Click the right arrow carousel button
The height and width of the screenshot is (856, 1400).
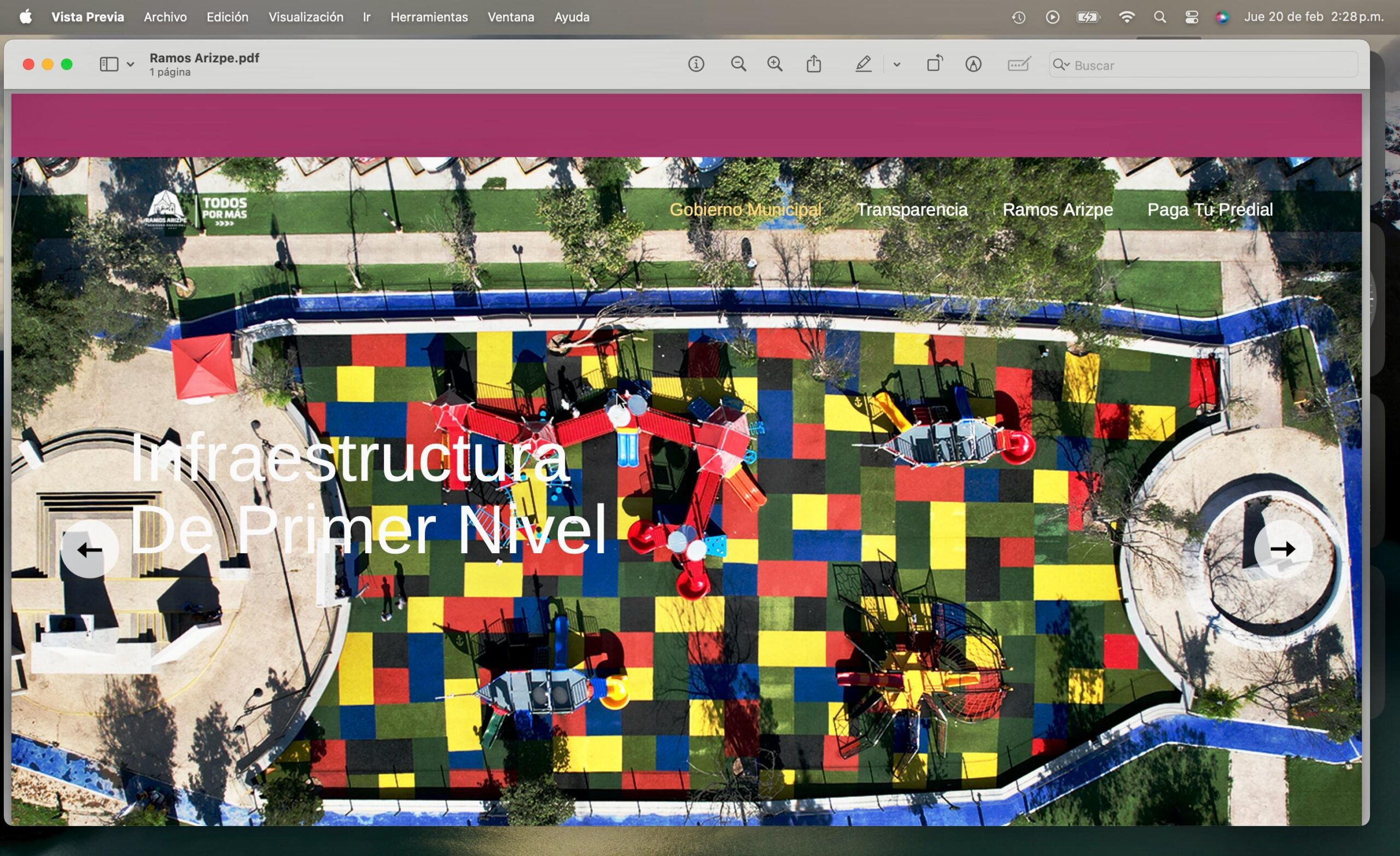[x=1283, y=549]
